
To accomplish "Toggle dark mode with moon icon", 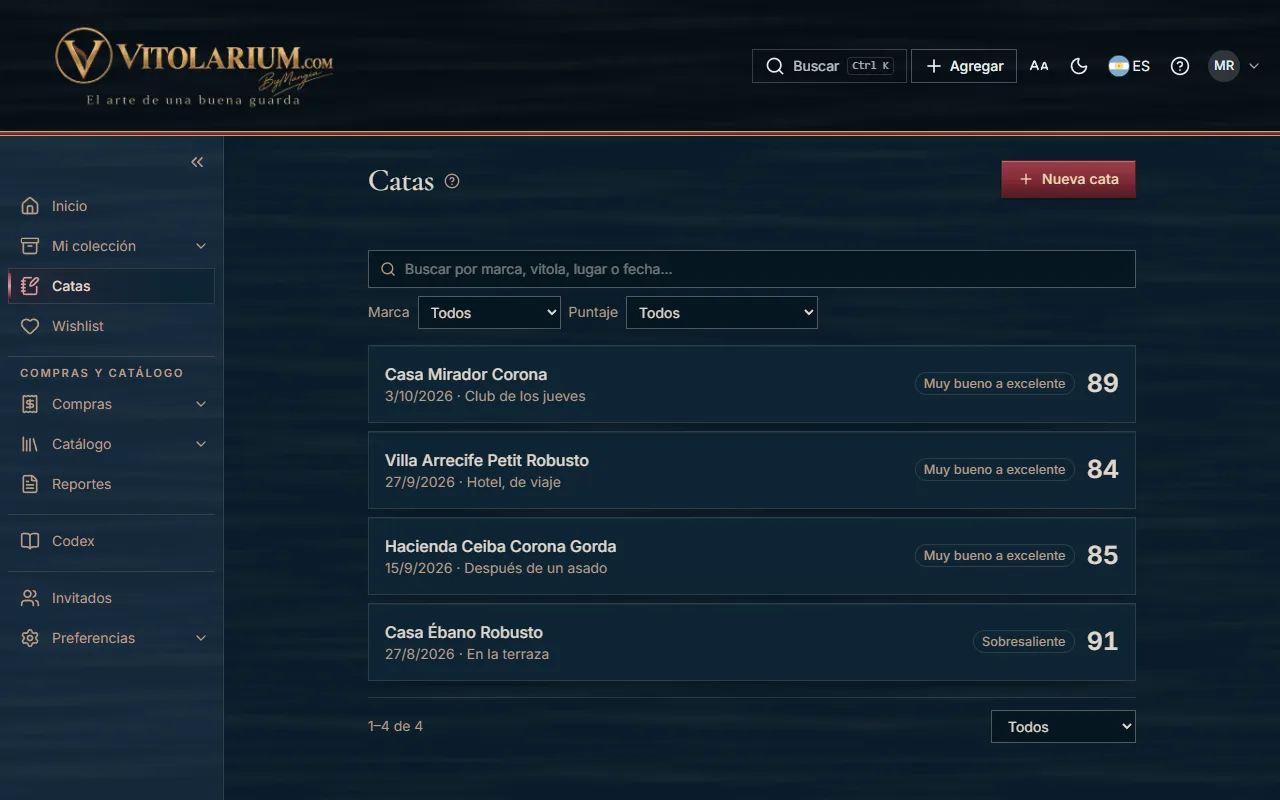I will pos(1079,66).
